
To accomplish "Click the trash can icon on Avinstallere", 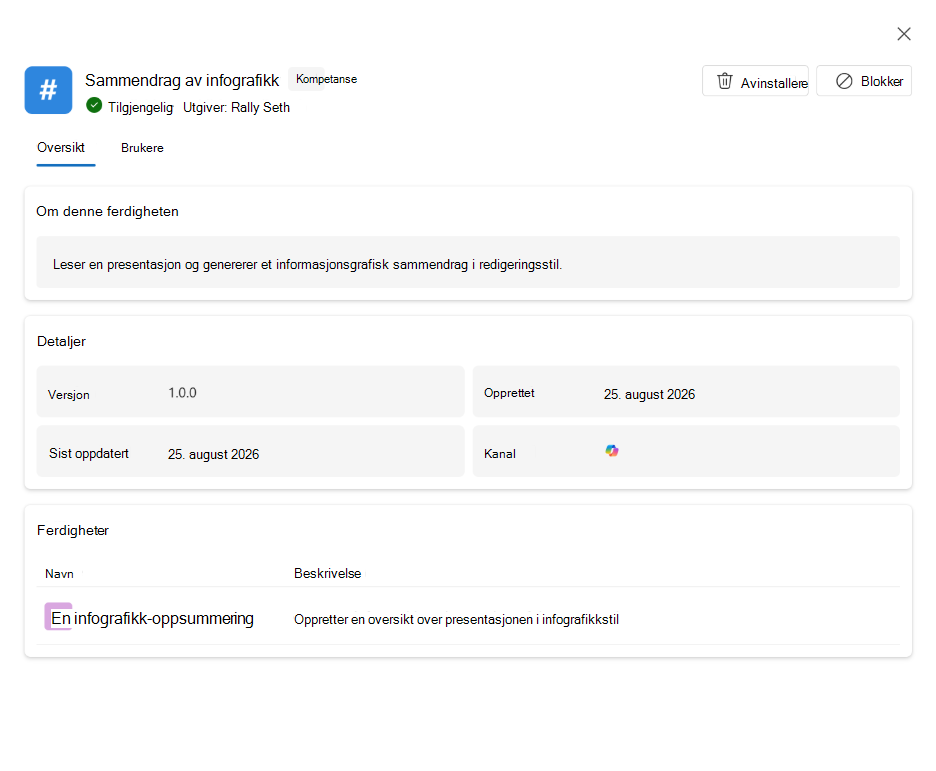I will click(x=724, y=81).
